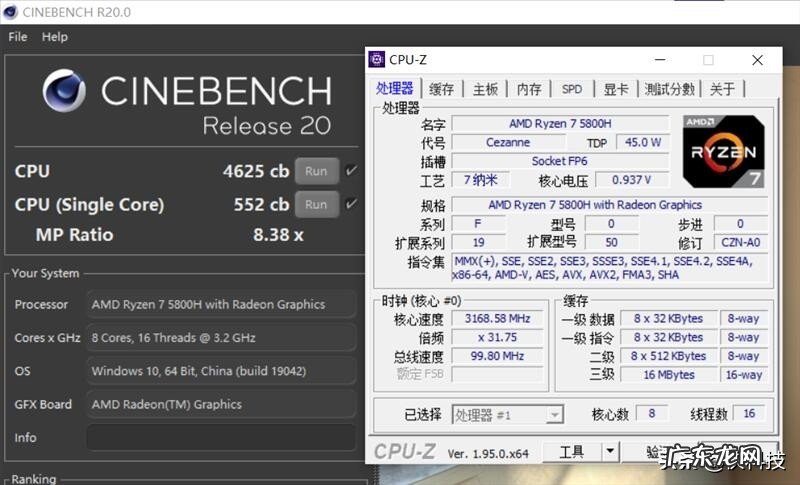
Task: Expand the 工具 dropdown arrow
Action: pos(611,452)
